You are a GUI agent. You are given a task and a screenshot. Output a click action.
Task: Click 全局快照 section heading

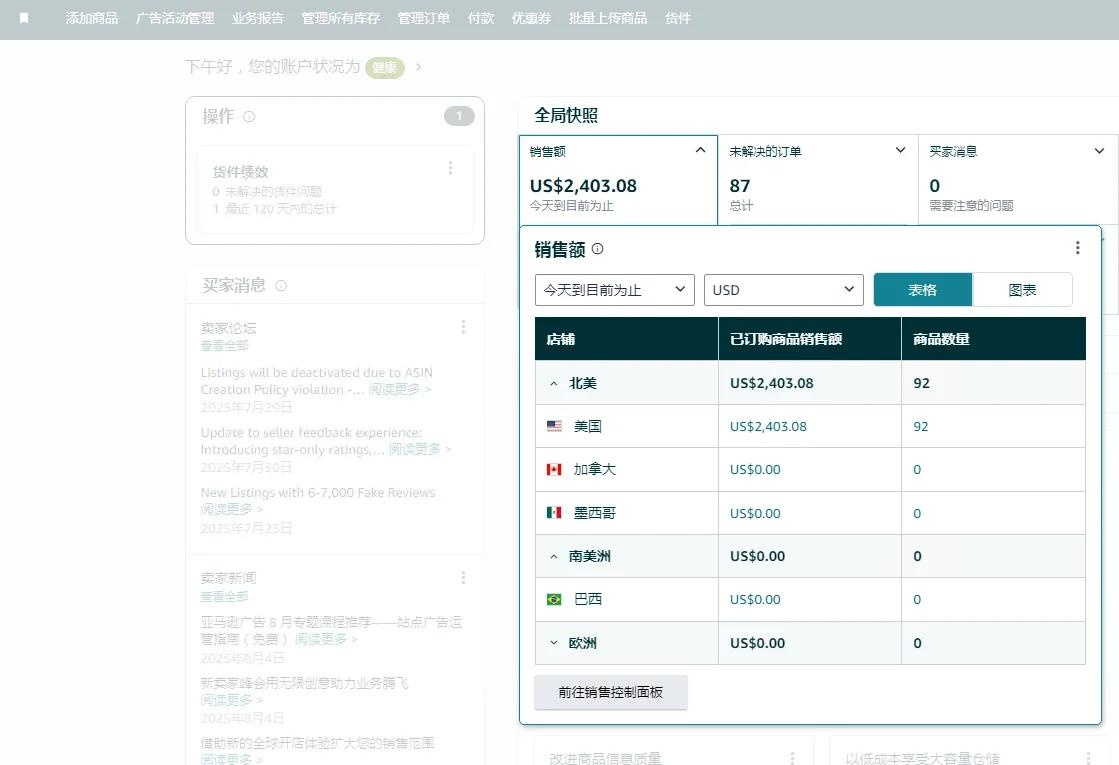[x=566, y=116]
